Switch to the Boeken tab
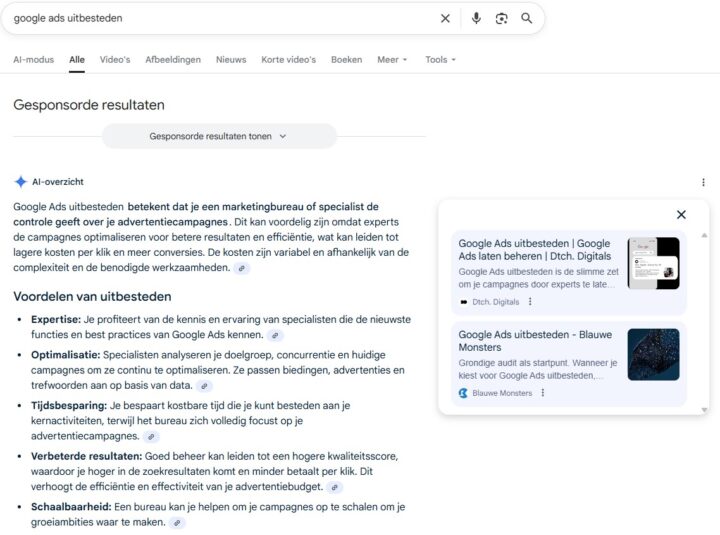The height and width of the screenshot is (535, 720). click(x=347, y=60)
